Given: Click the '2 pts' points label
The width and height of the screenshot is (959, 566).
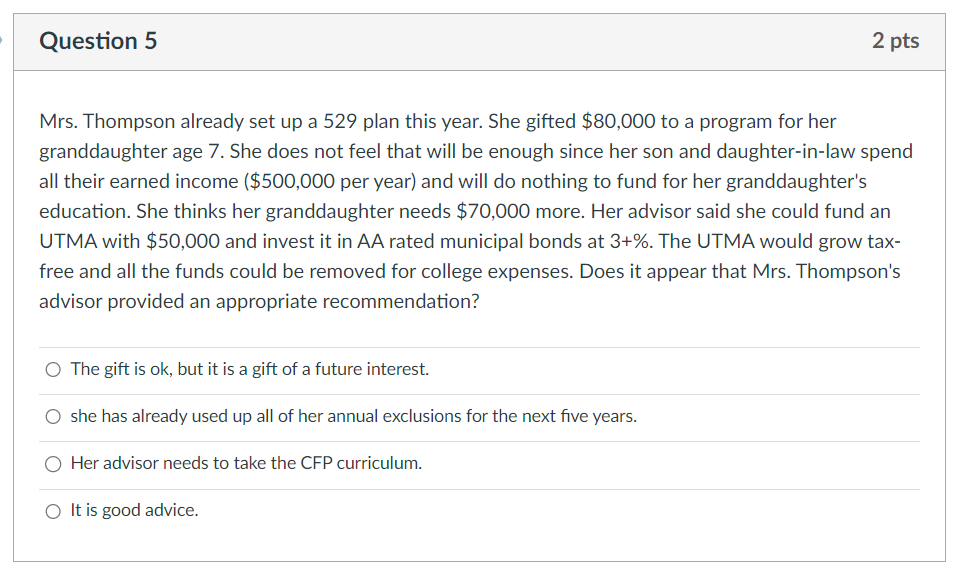Looking at the screenshot, I should pyautogui.click(x=895, y=41).
